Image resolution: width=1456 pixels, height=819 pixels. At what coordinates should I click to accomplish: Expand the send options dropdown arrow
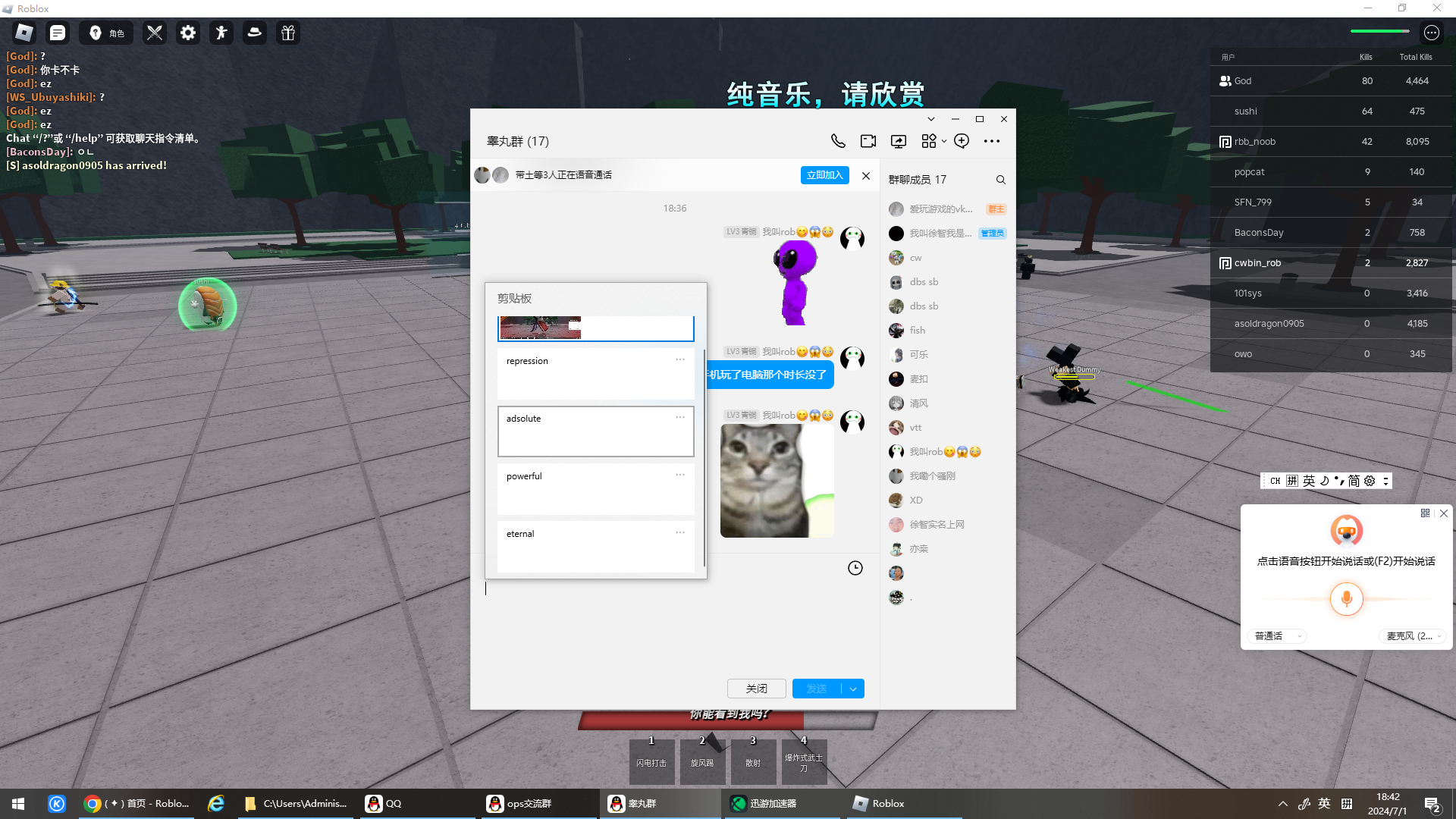(x=853, y=689)
